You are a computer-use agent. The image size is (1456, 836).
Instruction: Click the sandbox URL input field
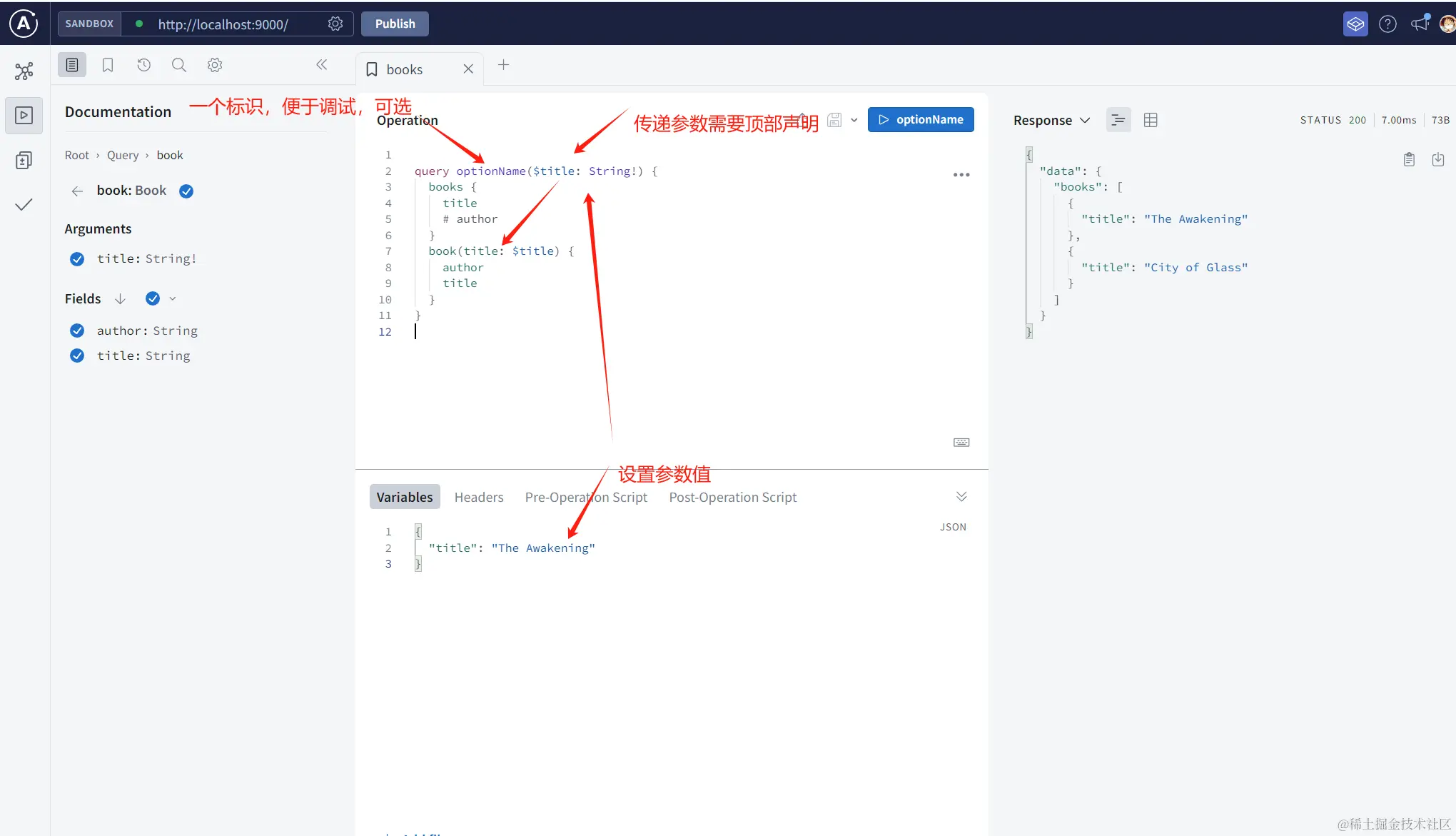coord(223,24)
